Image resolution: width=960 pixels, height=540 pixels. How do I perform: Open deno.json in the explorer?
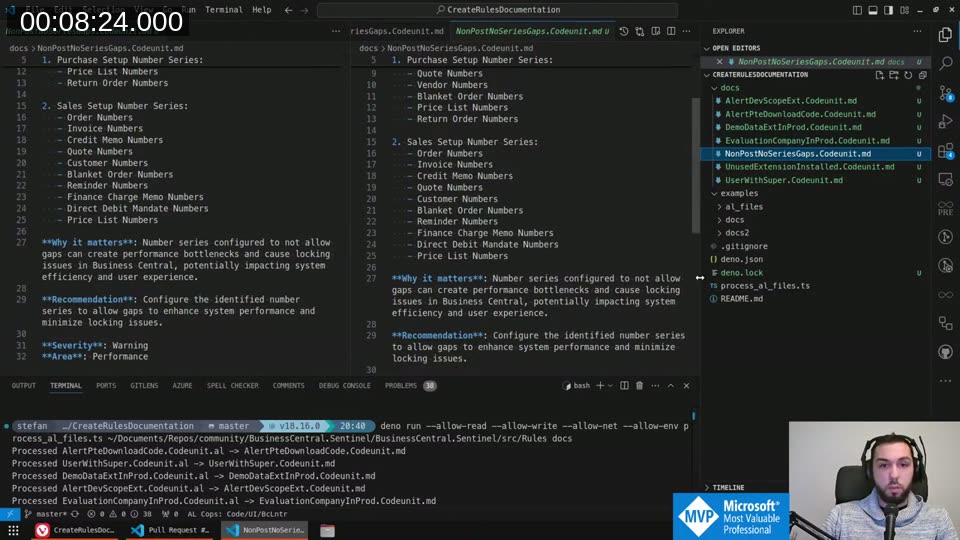(741, 260)
